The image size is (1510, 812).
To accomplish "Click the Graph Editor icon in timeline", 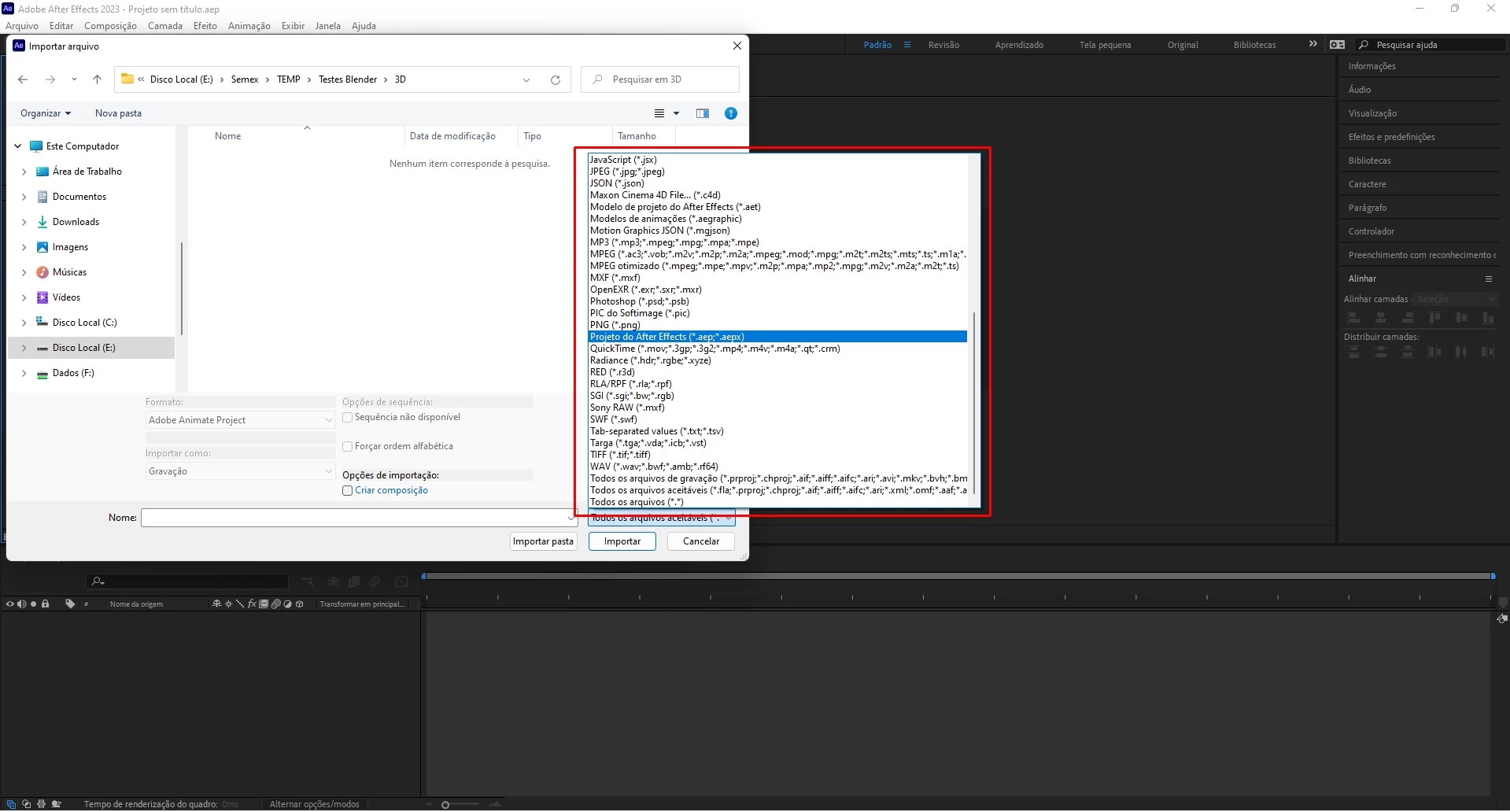I will [x=402, y=581].
